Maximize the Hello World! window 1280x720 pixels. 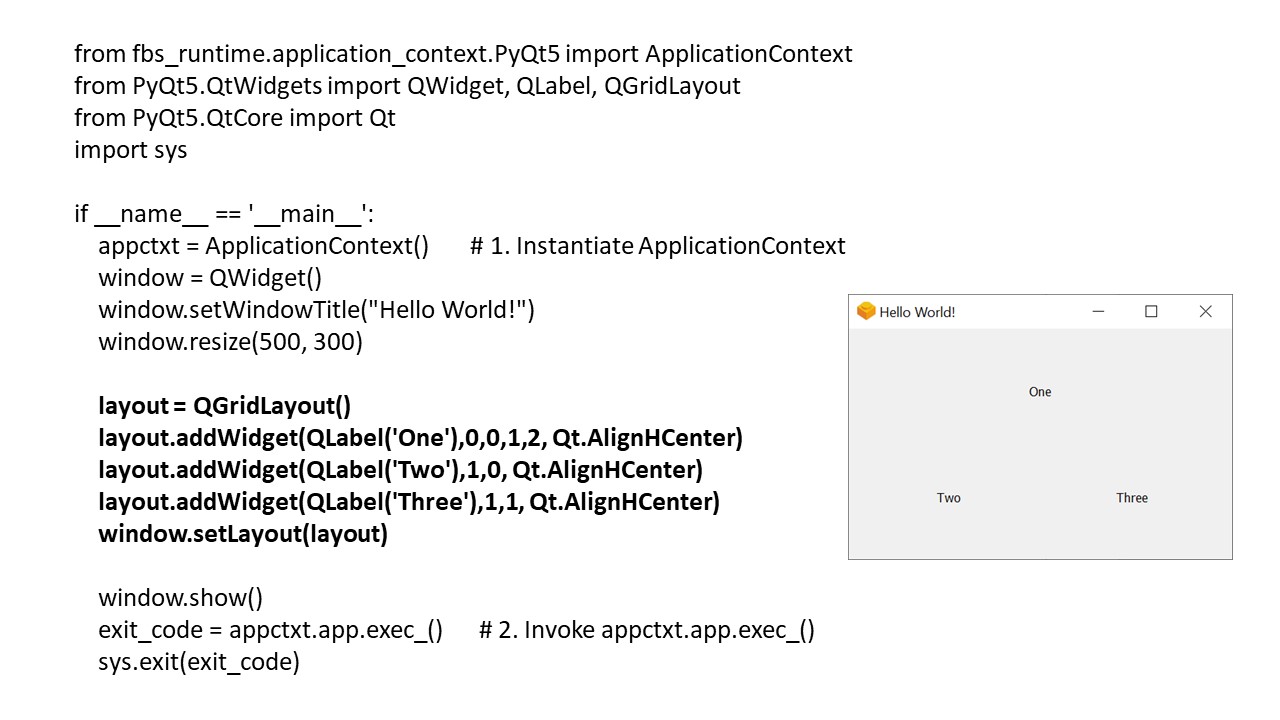click(1151, 312)
